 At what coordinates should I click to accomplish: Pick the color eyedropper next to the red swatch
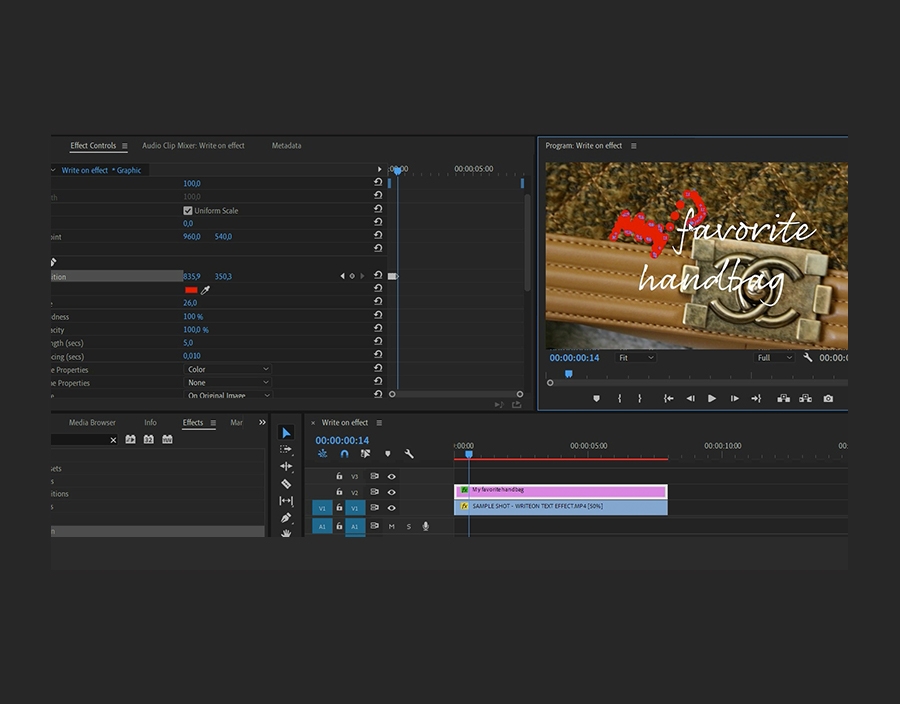tap(205, 290)
